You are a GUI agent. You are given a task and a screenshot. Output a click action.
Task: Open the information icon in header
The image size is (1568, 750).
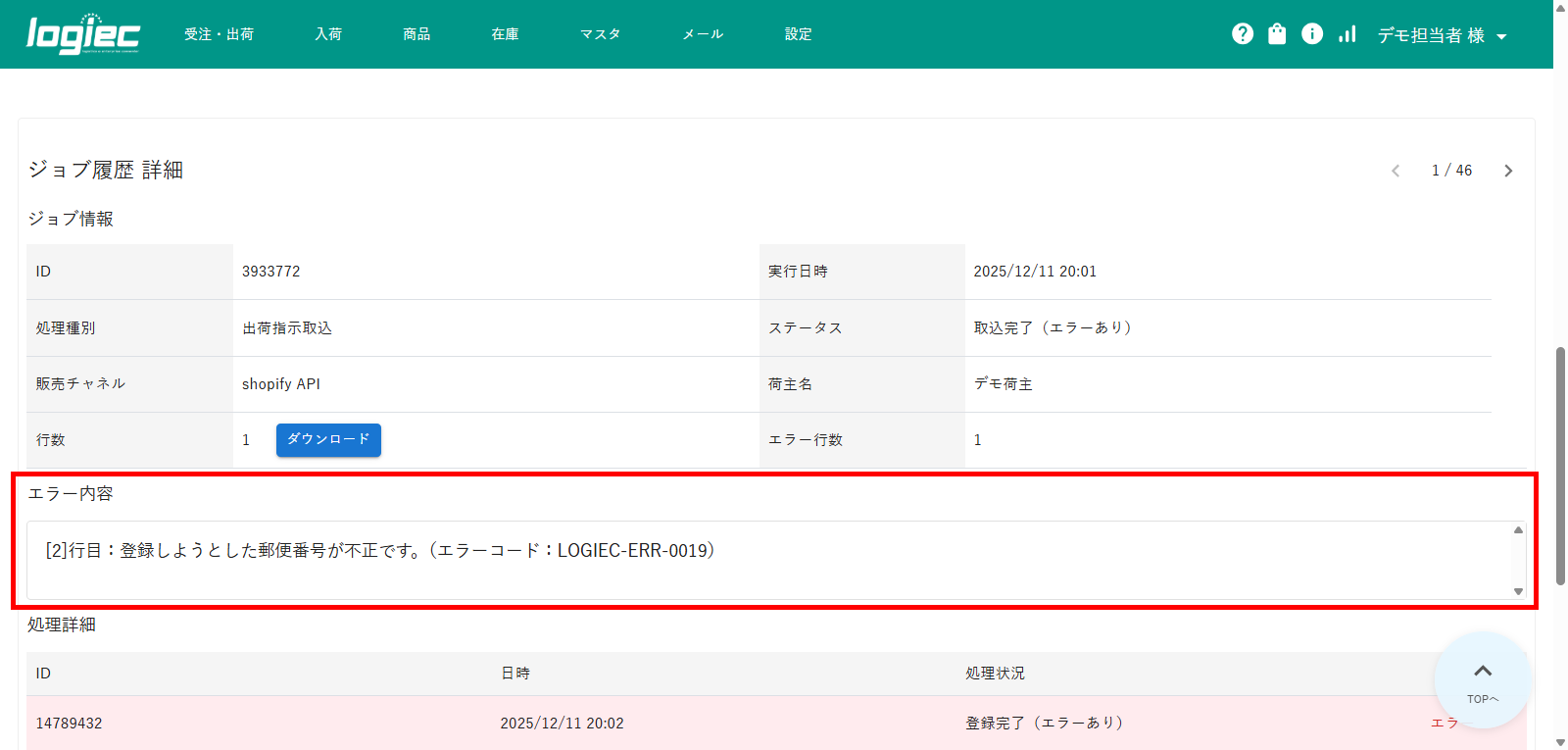point(1312,34)
